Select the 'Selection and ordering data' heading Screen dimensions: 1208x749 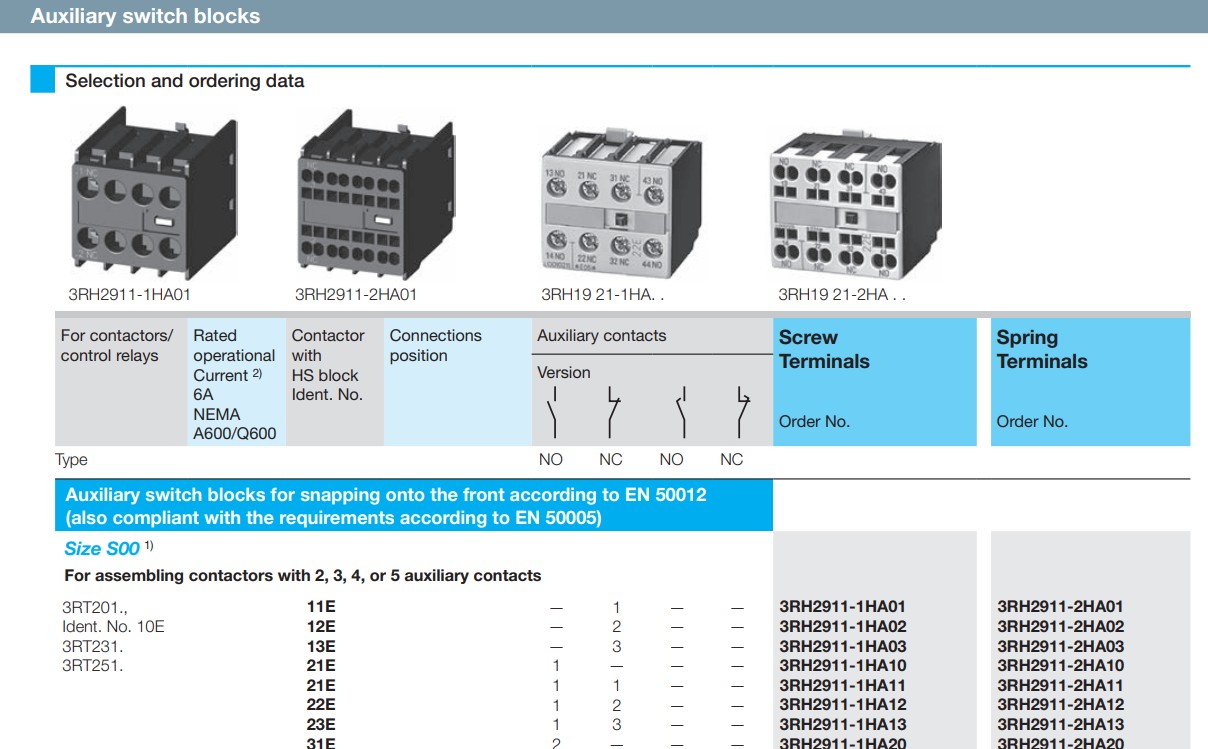point(185,81)
